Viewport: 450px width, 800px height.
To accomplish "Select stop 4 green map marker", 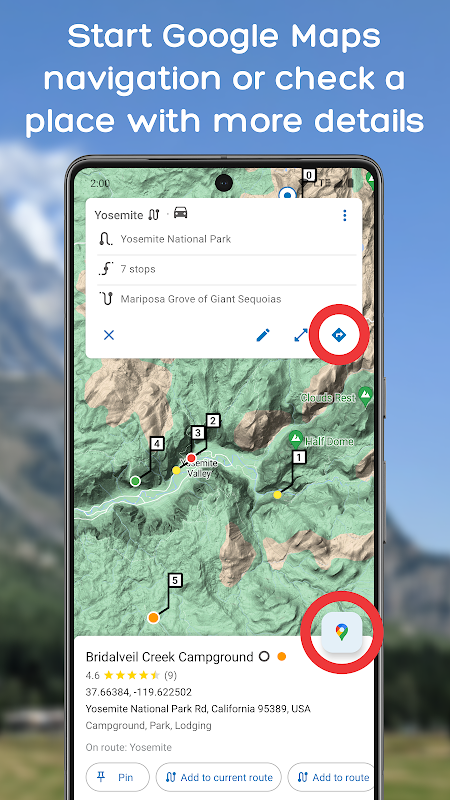I will pyautogui.click(x=135, y=481).
